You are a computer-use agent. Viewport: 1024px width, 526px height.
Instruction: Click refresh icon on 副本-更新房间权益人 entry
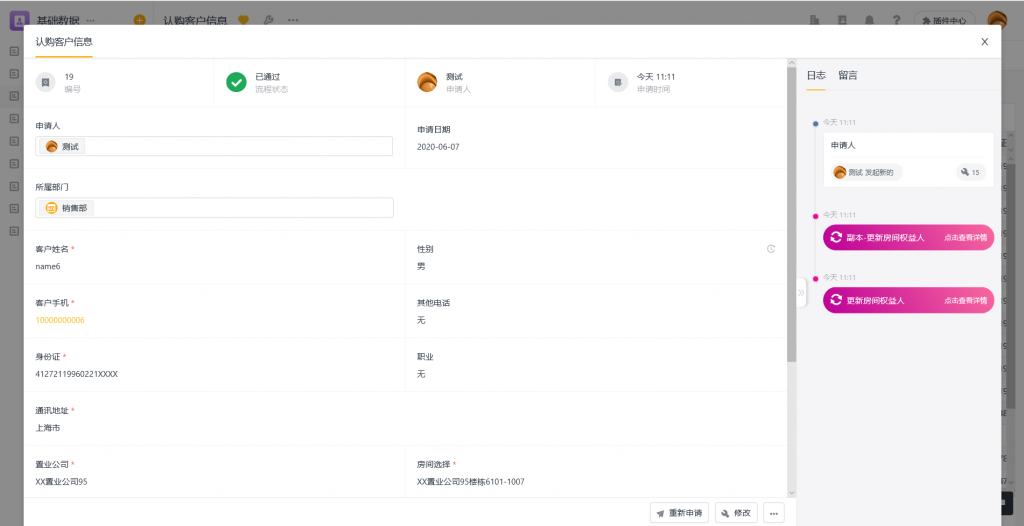(x=836, y=238)
